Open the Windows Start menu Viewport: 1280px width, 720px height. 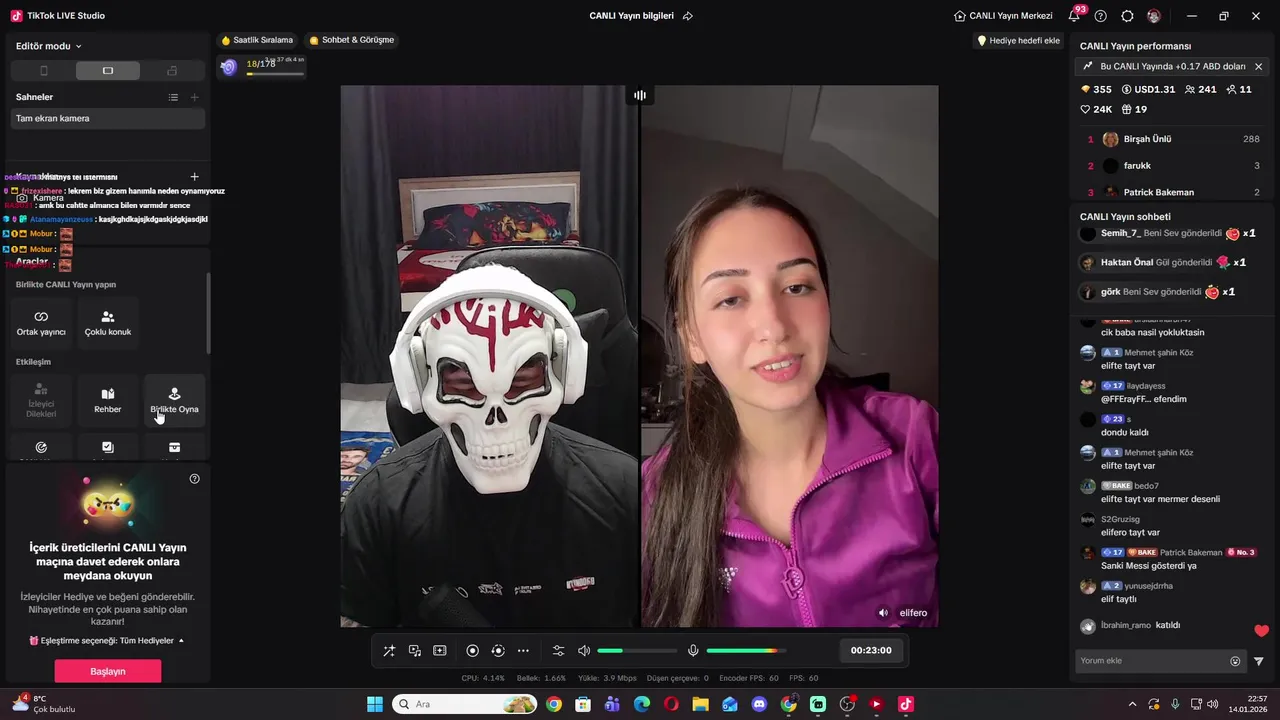pos(375,704)
